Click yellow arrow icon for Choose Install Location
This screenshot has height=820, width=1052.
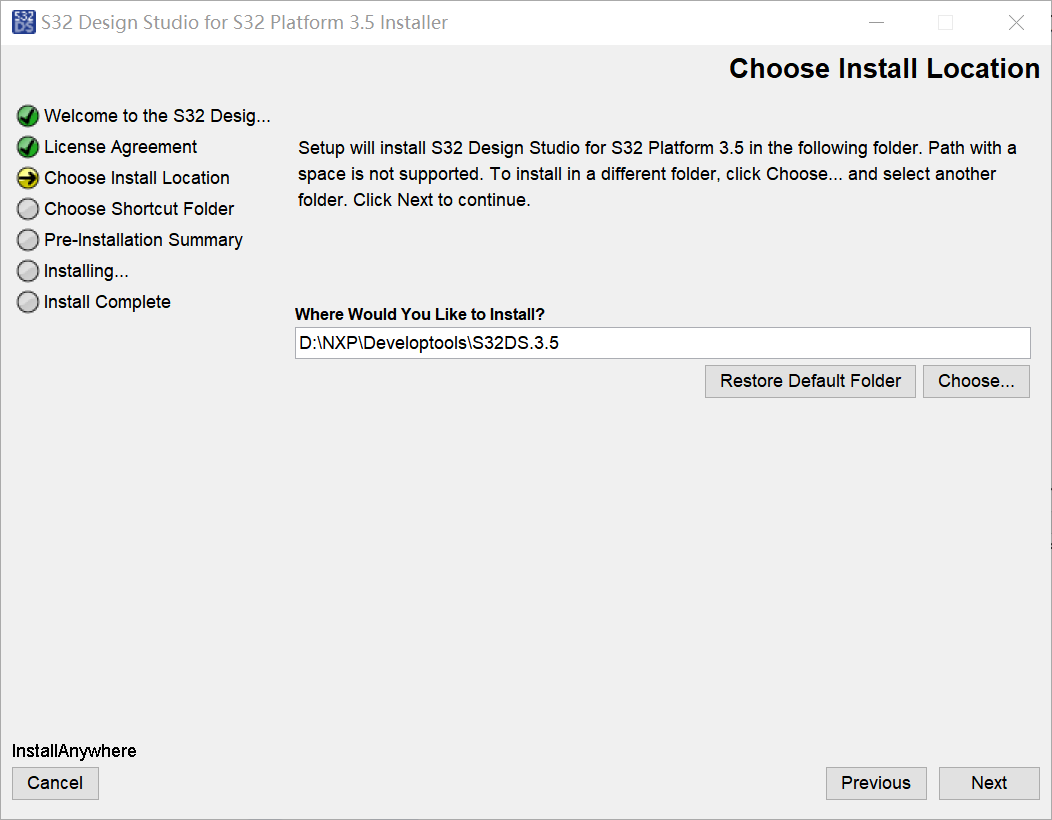(x=28, y=178)
